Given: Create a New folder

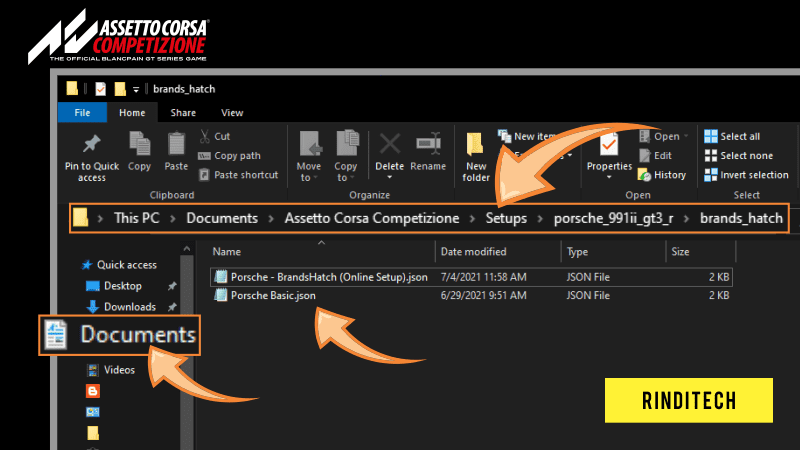Looking at the screenshot, I should (476, 156).
